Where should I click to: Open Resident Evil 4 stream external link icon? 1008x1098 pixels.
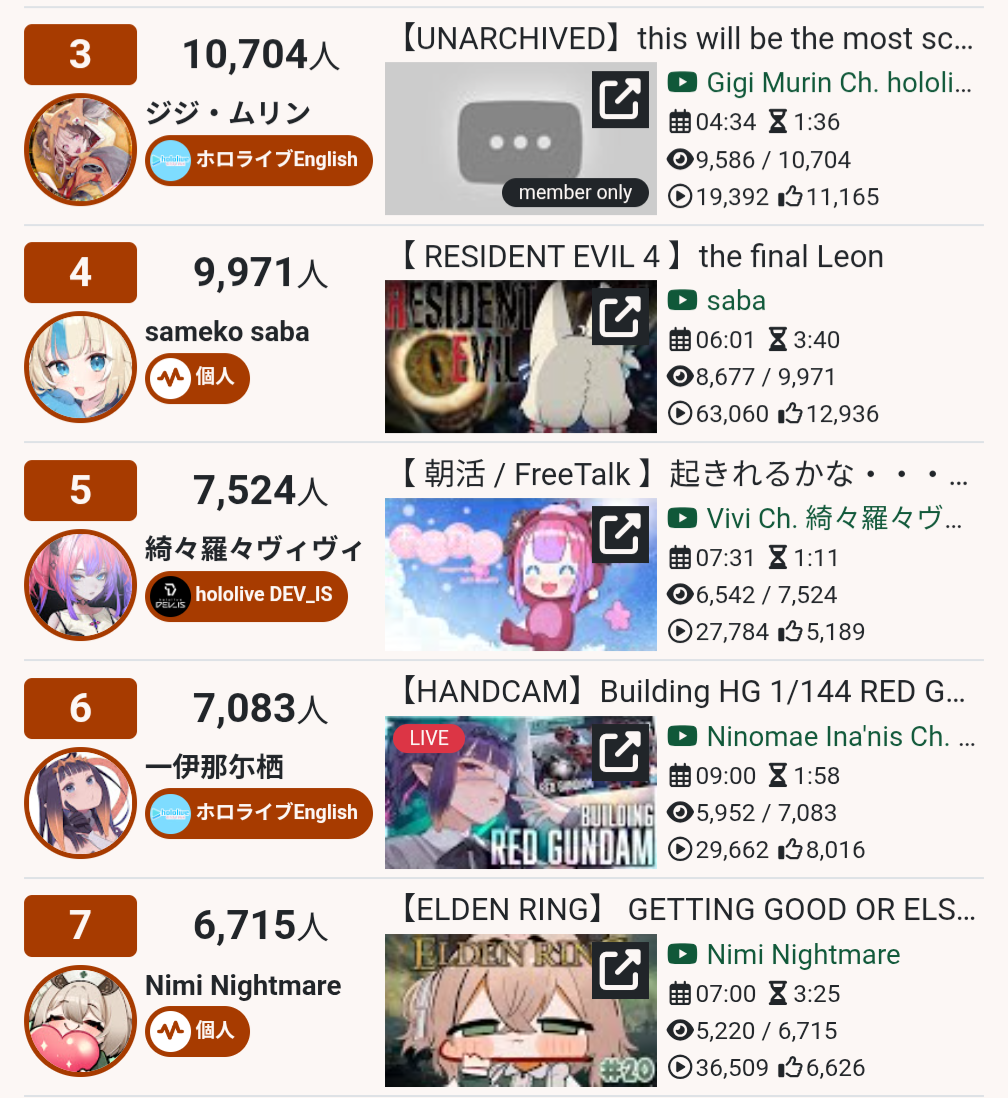(620, 317)
